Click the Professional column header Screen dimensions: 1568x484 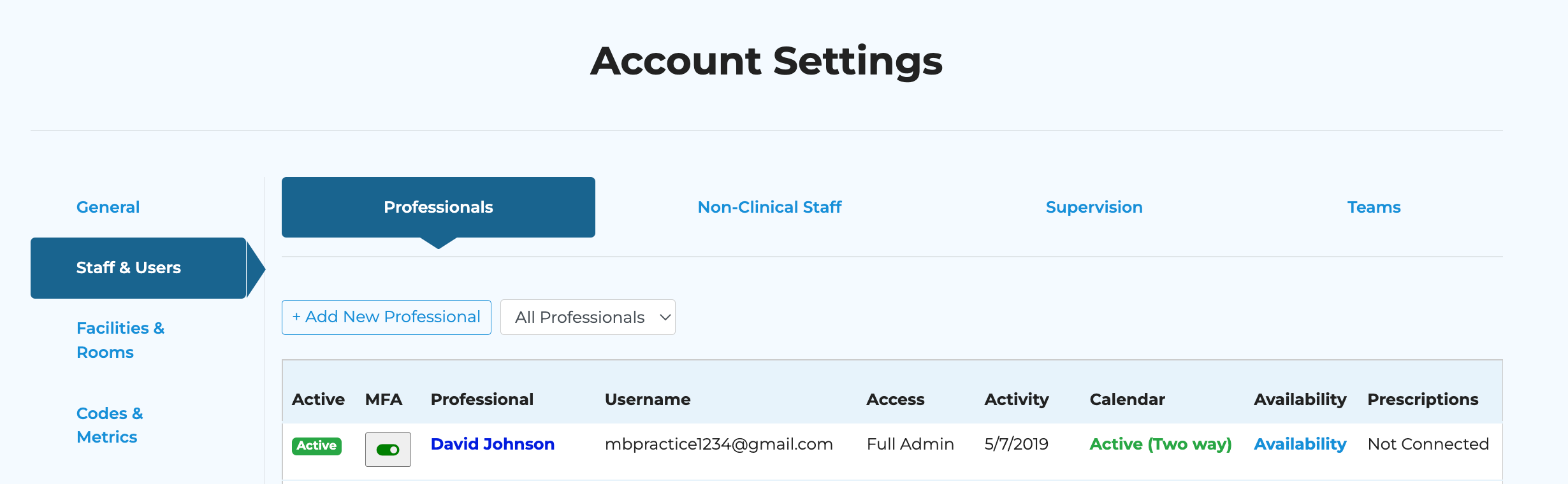pos(482,399)
